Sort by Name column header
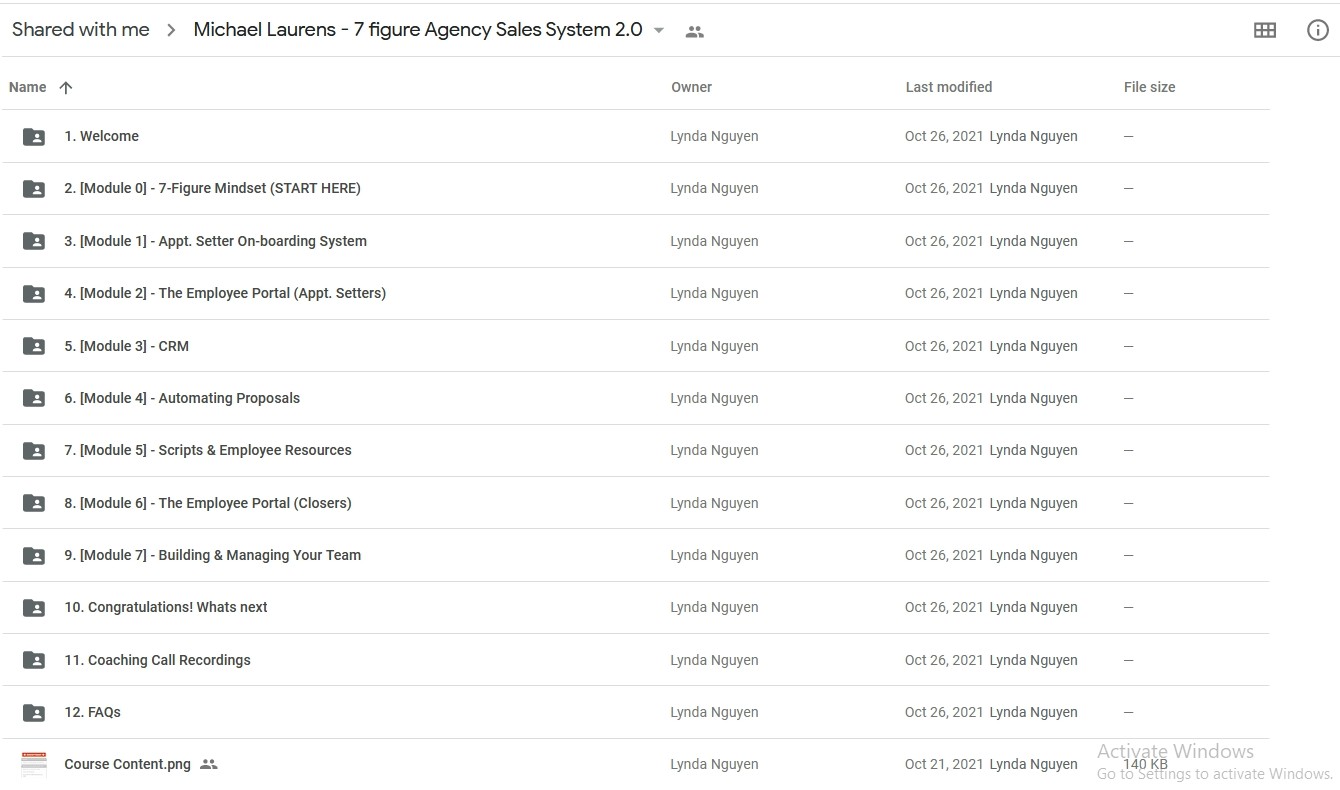This screenshot has width=1340, height=790. pyautogui.click(x=28, y=87)
